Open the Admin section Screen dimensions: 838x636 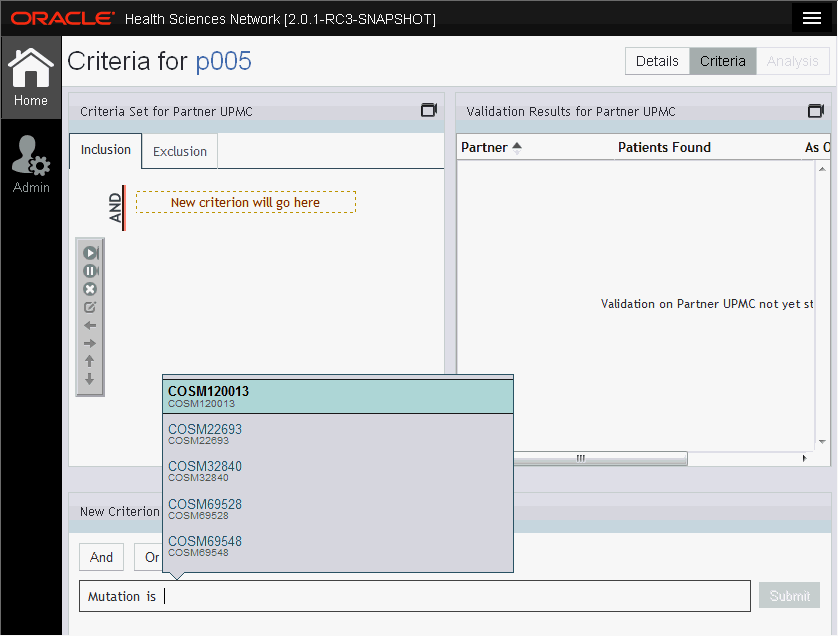(x=31, y=164)
